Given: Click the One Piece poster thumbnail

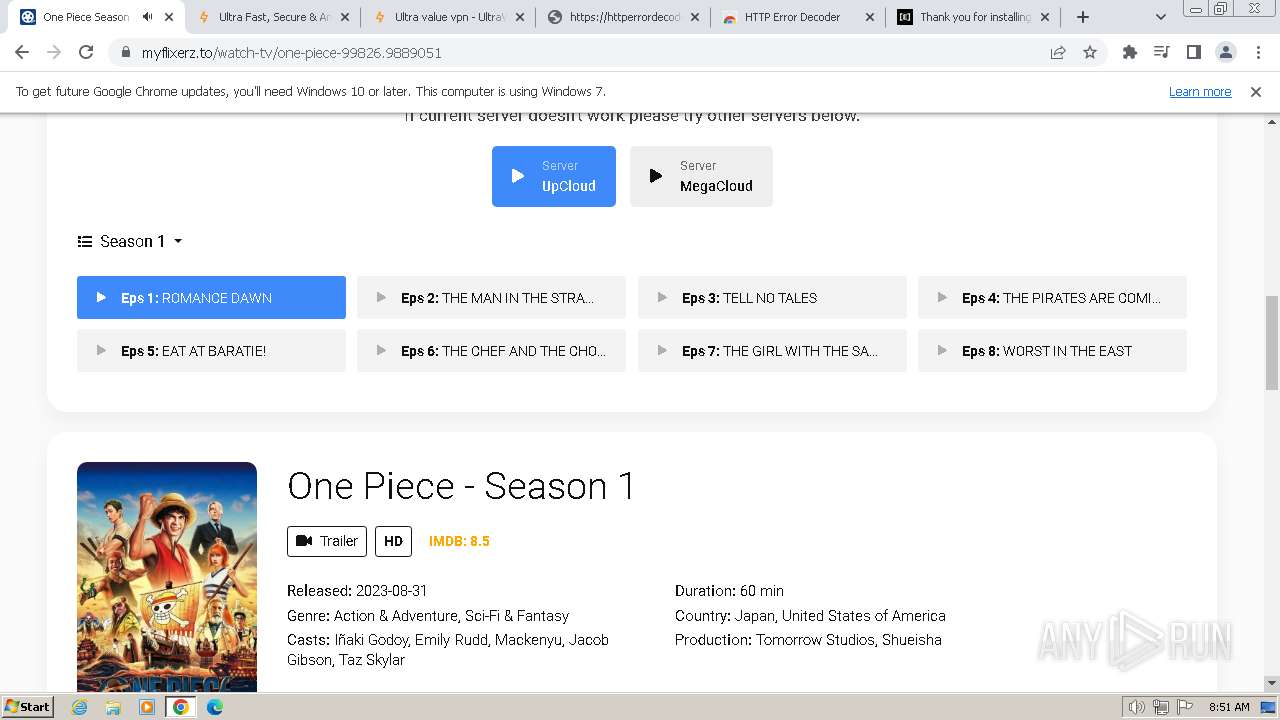Looking at the screenshot, I should click(x=167, y=576).
